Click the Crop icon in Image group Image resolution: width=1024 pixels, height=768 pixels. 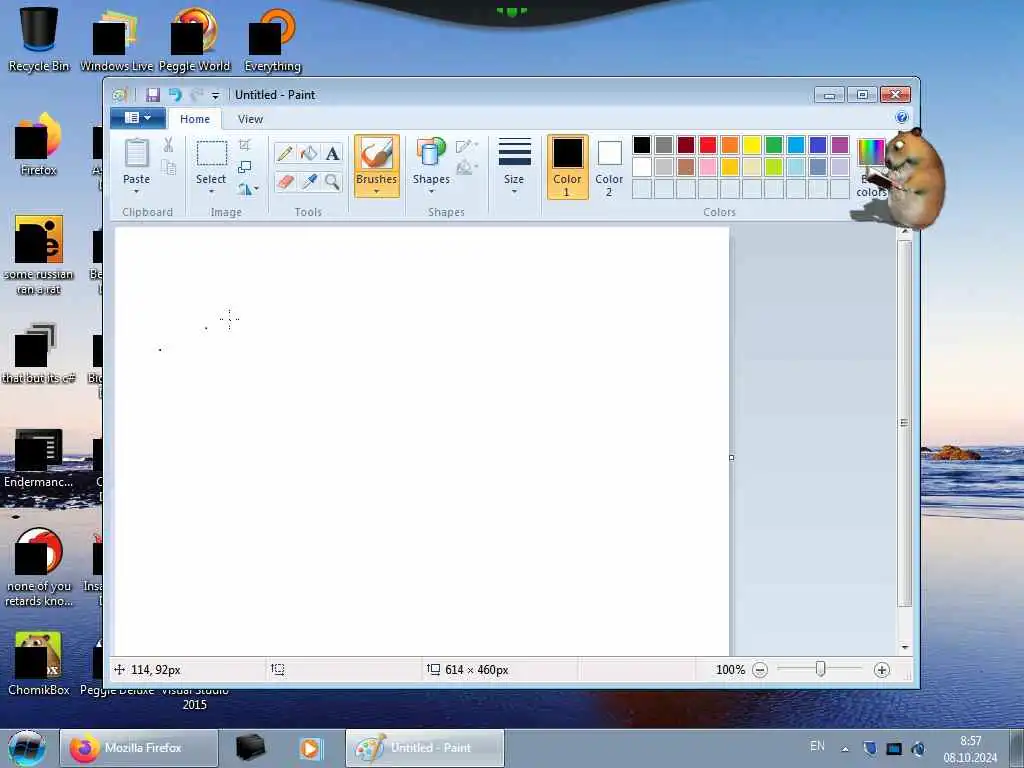pos(245,145)
